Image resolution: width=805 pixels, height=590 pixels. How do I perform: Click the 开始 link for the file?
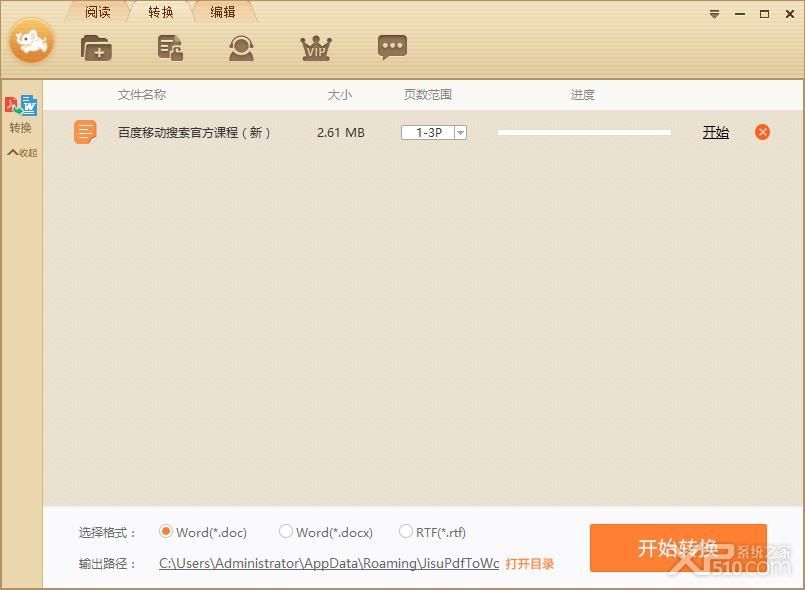point(716,132)
